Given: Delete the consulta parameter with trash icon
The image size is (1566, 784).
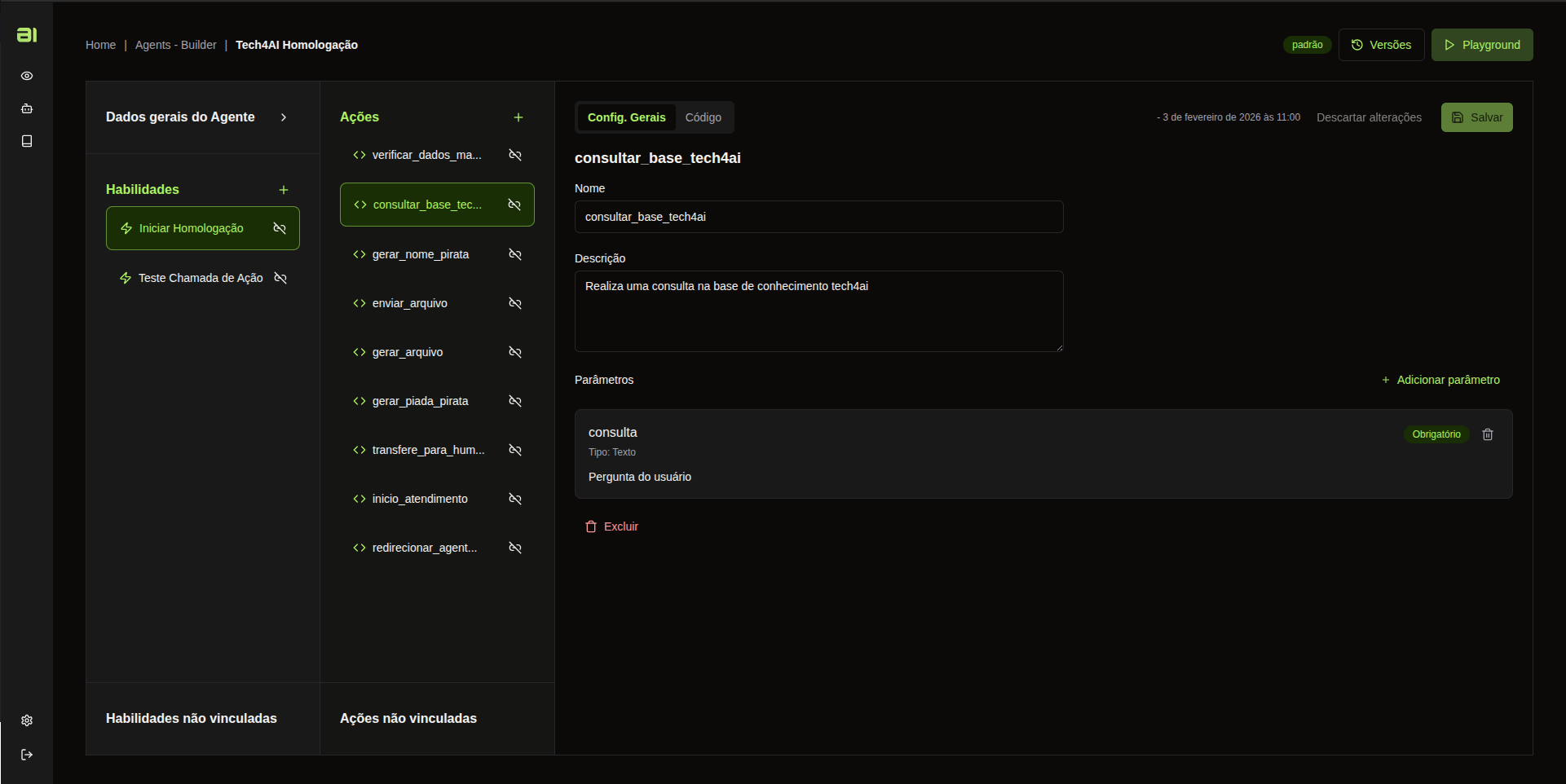Looking at the screenshot, I should pyautogui.click(x=1488, y=434).
